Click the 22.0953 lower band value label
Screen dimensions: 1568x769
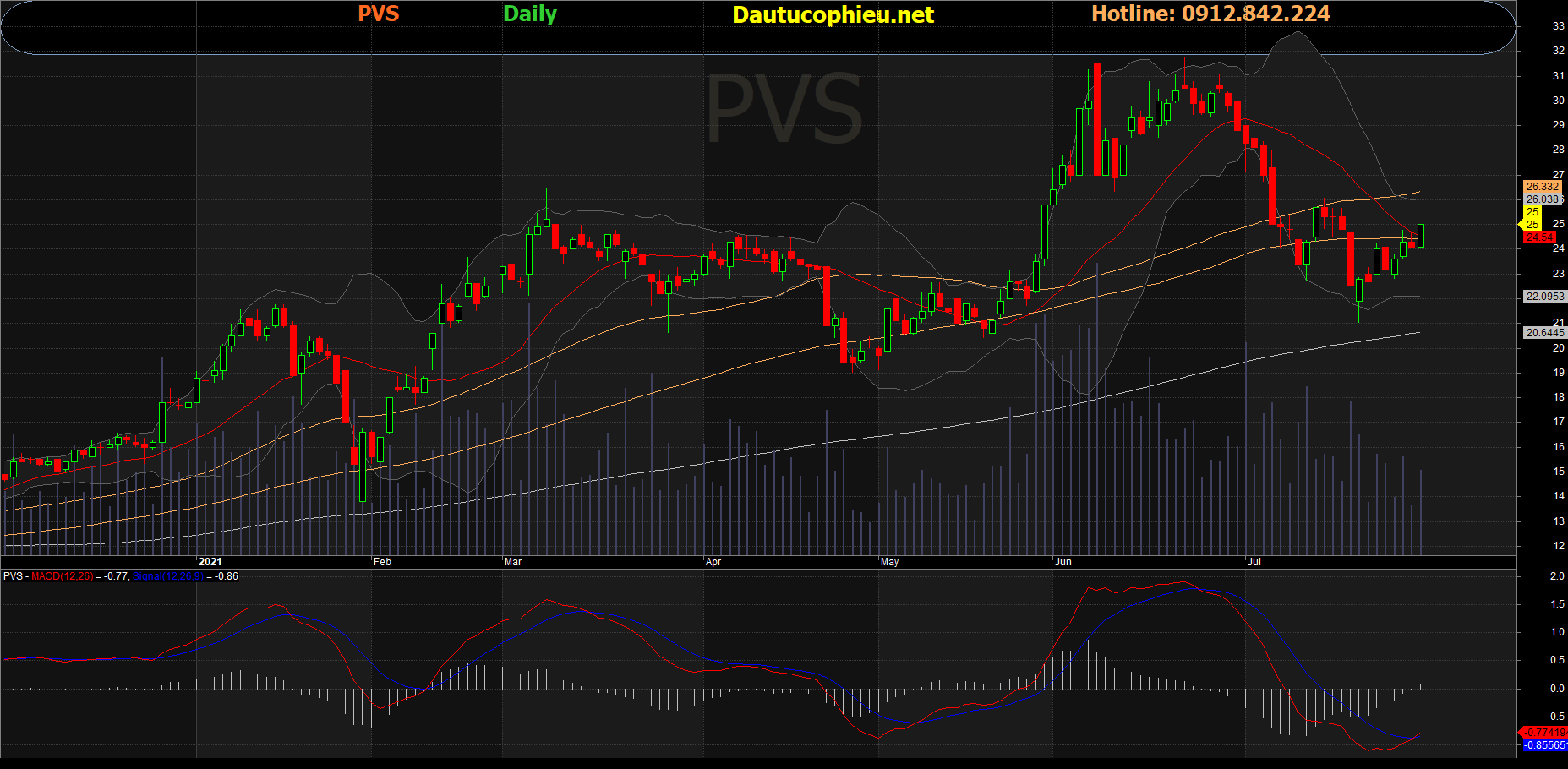pyautogui.click(x=1544, y=297)
